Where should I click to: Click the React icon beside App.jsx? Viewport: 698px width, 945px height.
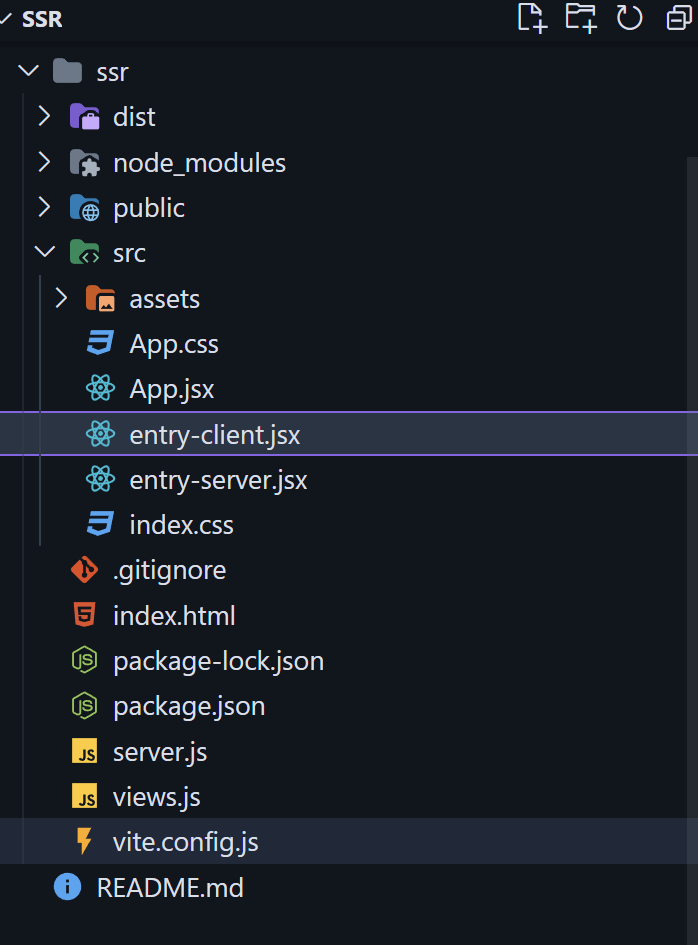tap(100, 389)
